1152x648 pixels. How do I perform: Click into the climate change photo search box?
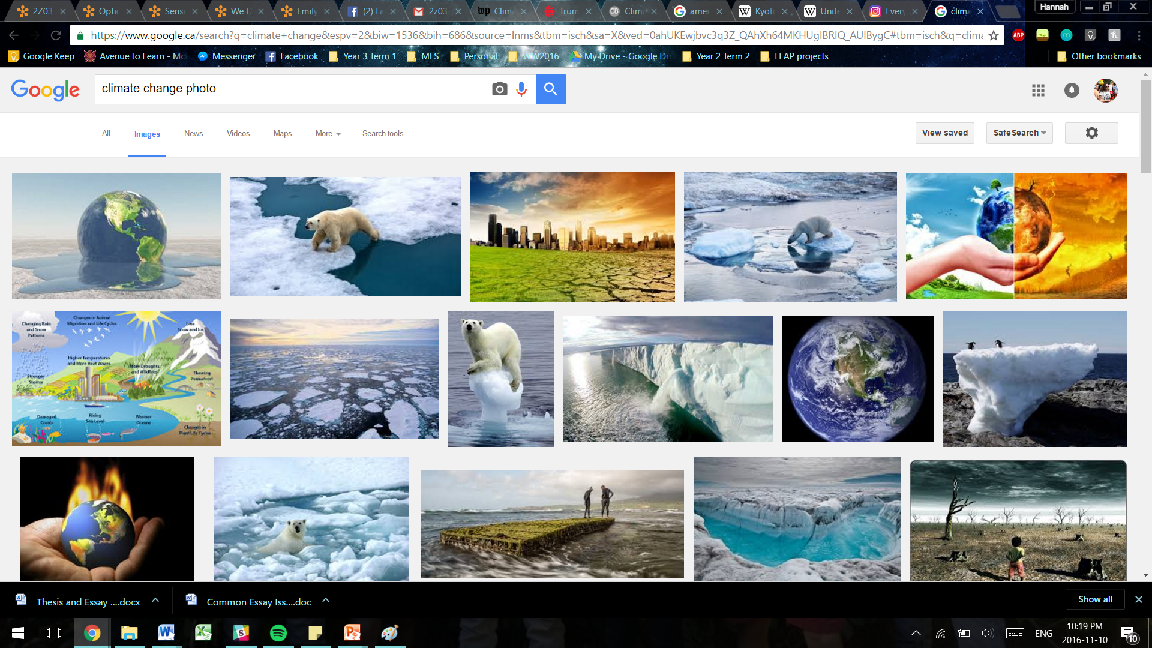pos(290,89)
